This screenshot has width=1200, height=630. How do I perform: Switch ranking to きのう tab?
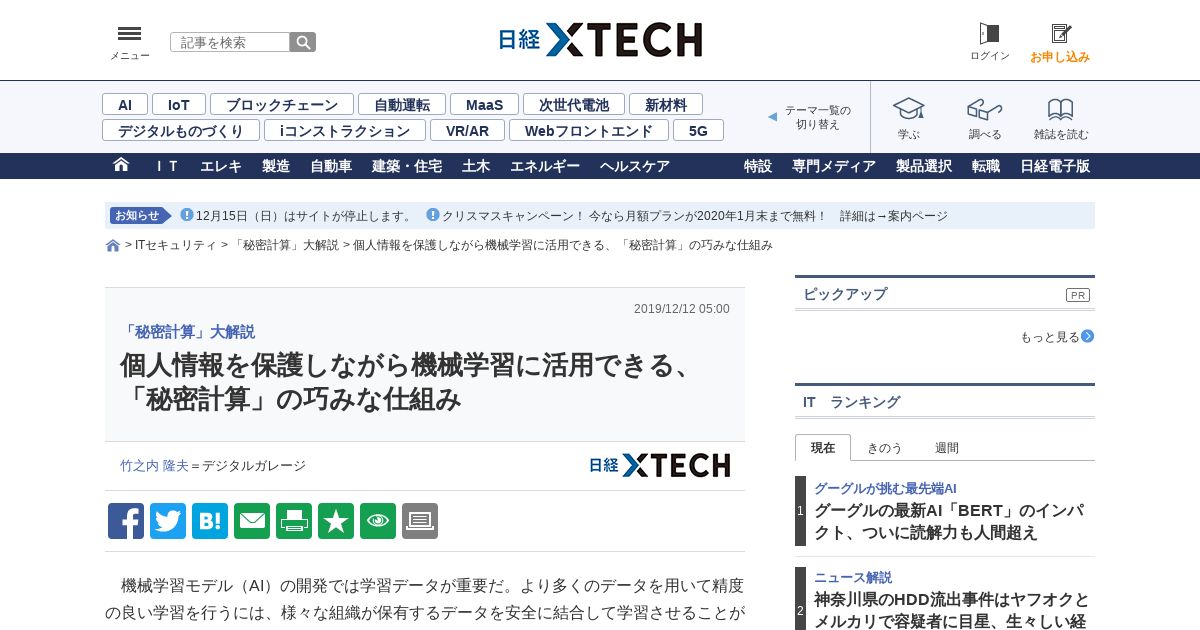point(884,448)
